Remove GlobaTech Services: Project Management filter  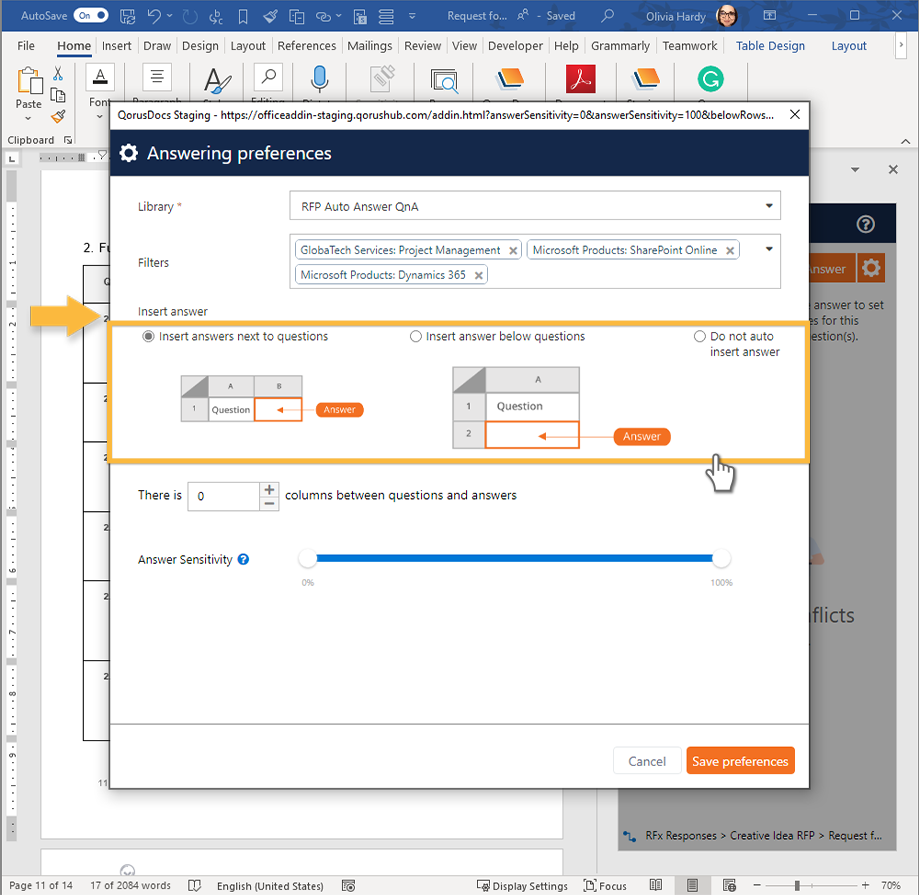click(513, 251)
